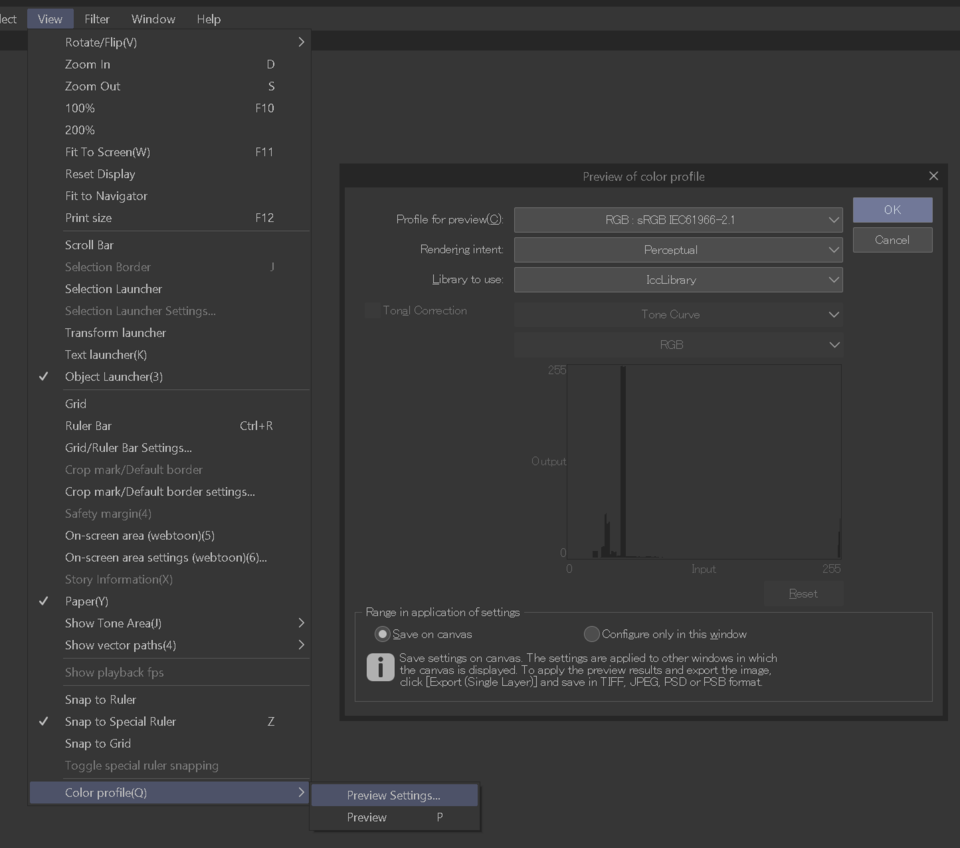The width and height of the screenshot is (960, 848).
Task: Open the Library to use dropdown
Action: click(x=678, y=280)
